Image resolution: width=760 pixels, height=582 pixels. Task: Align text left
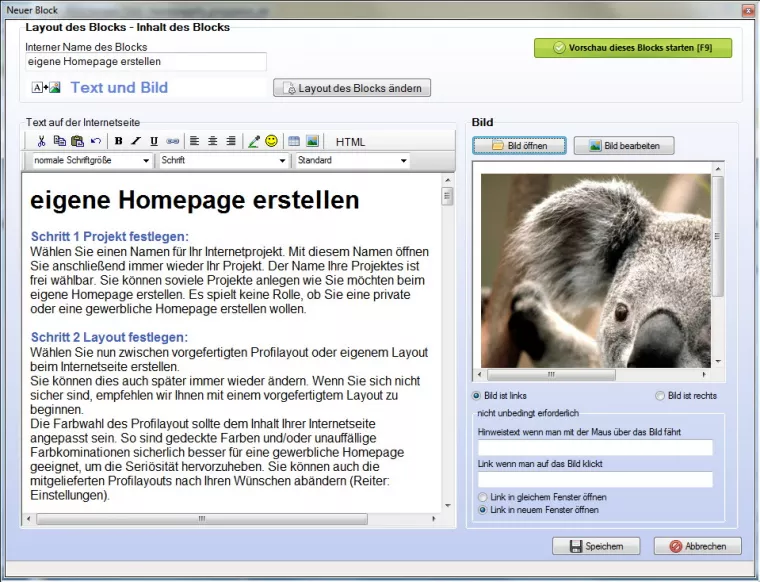(194, 141)
